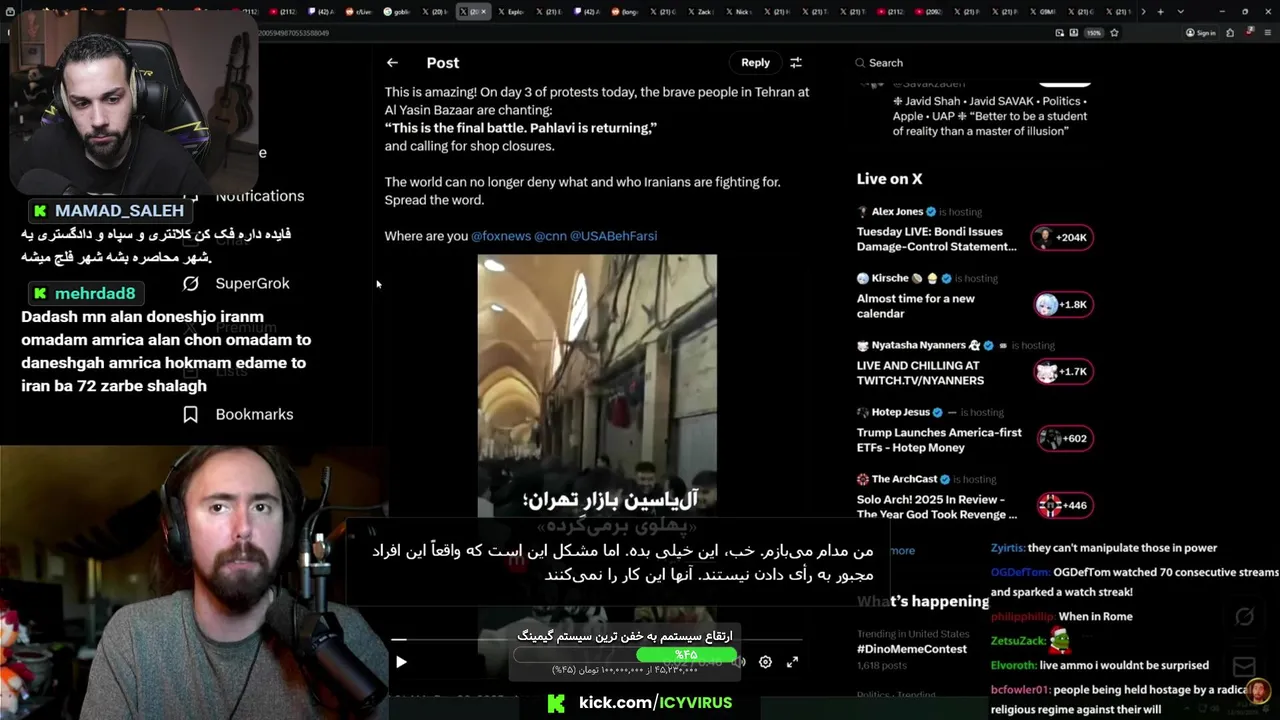This screenshot has height=720, width=1280.
Task: Open reply sort settings icon next to Reply
Action: click(x=796, y=62)
